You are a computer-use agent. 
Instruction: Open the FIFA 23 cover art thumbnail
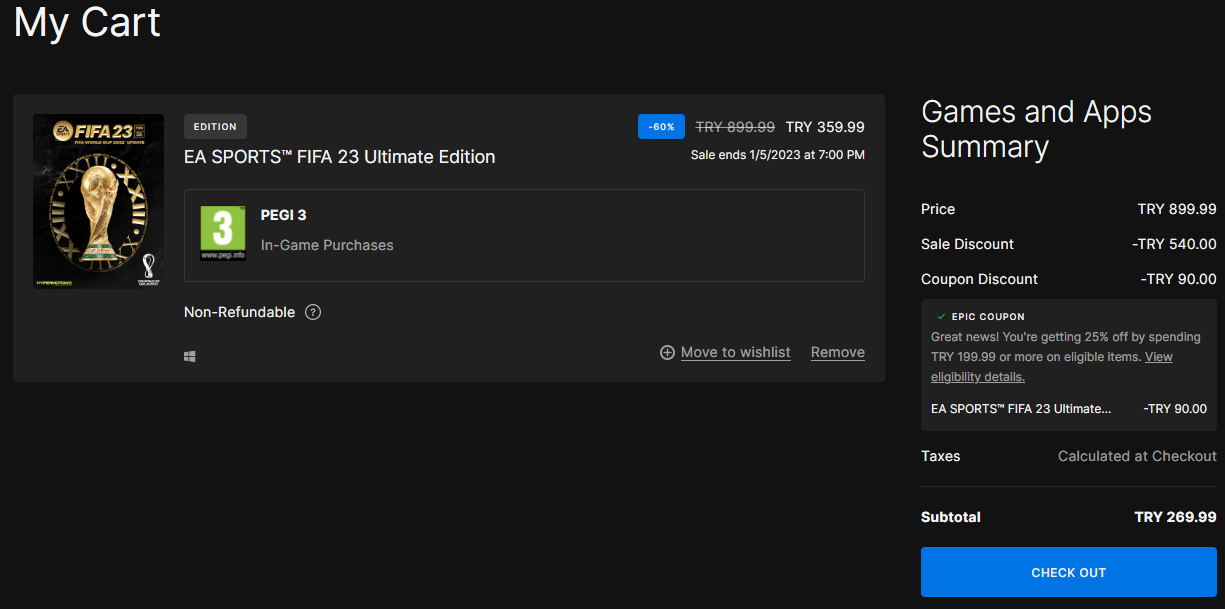pyautogui.click(x=98, y=202)
